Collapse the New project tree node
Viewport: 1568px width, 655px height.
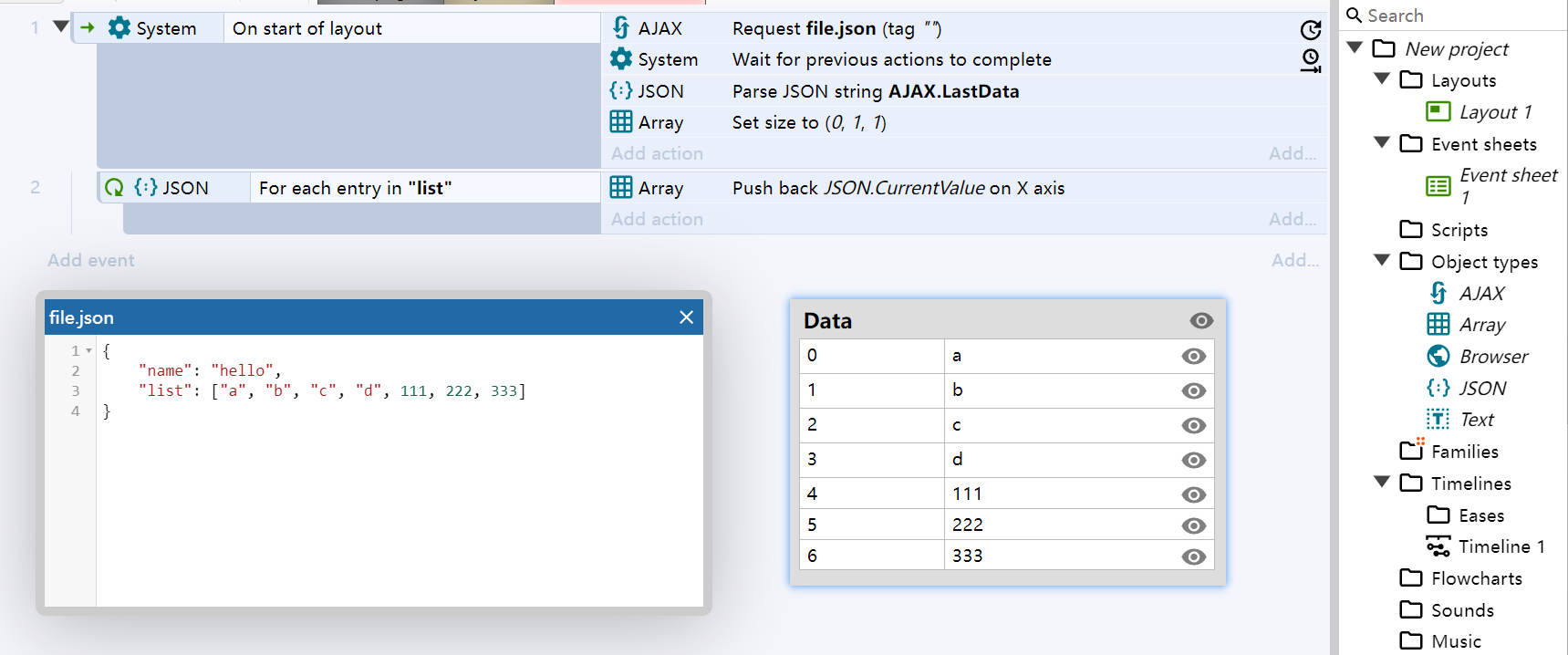click(x=1355, y=47)
